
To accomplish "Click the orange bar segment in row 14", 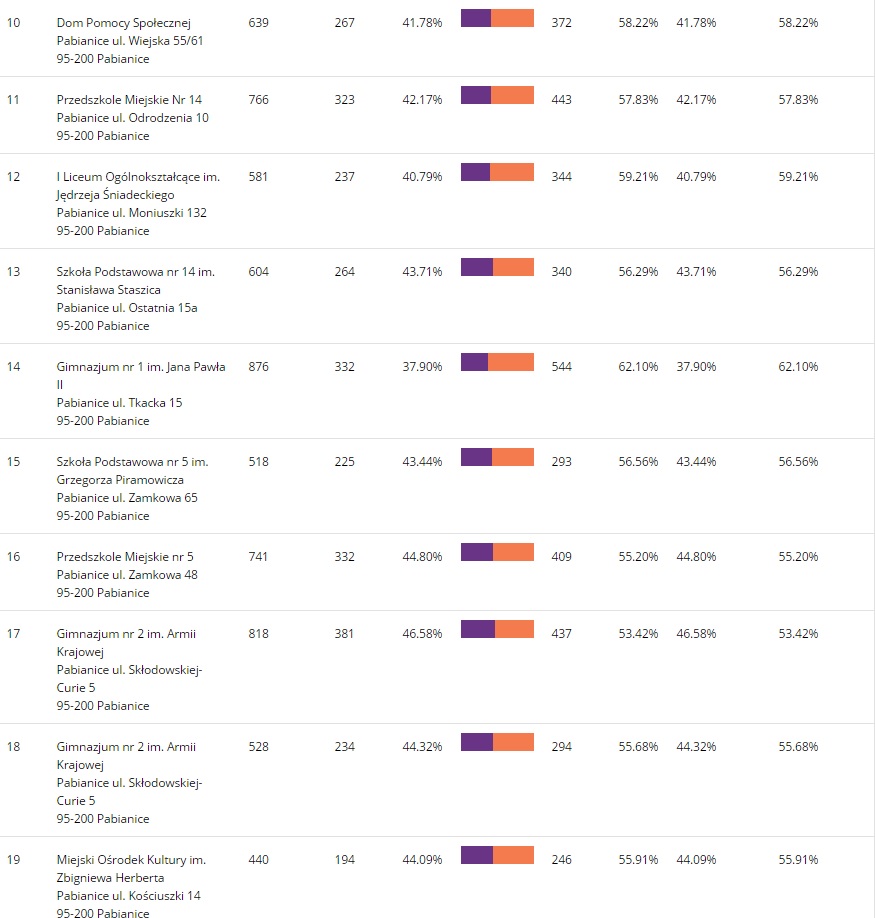I will pyautogui.click(x=511, y=362).
